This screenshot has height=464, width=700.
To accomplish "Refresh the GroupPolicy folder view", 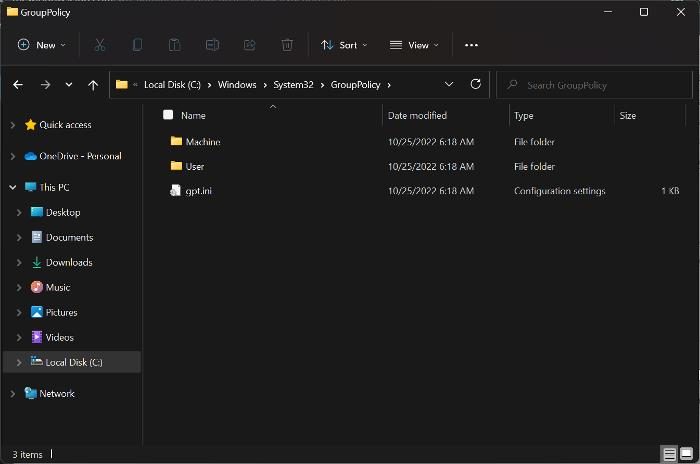I will (x=475, y=85).
